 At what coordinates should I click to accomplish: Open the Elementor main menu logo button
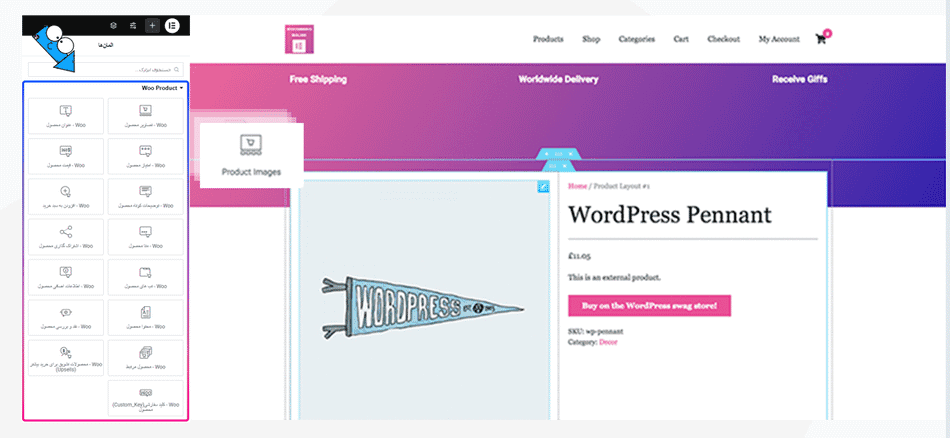coord(172,25)
